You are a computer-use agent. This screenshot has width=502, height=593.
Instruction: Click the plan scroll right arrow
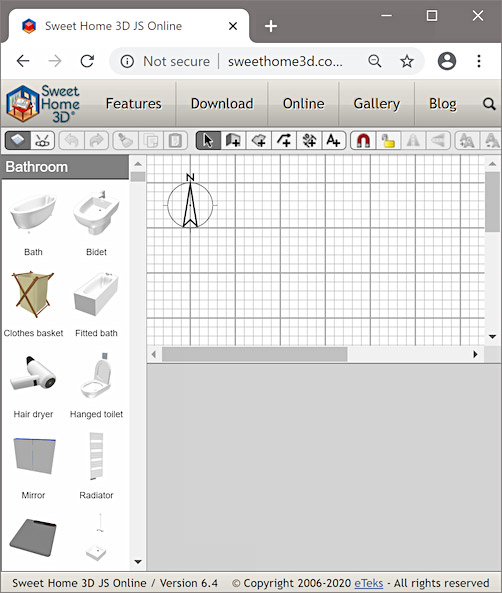click(x=475, y=354)
